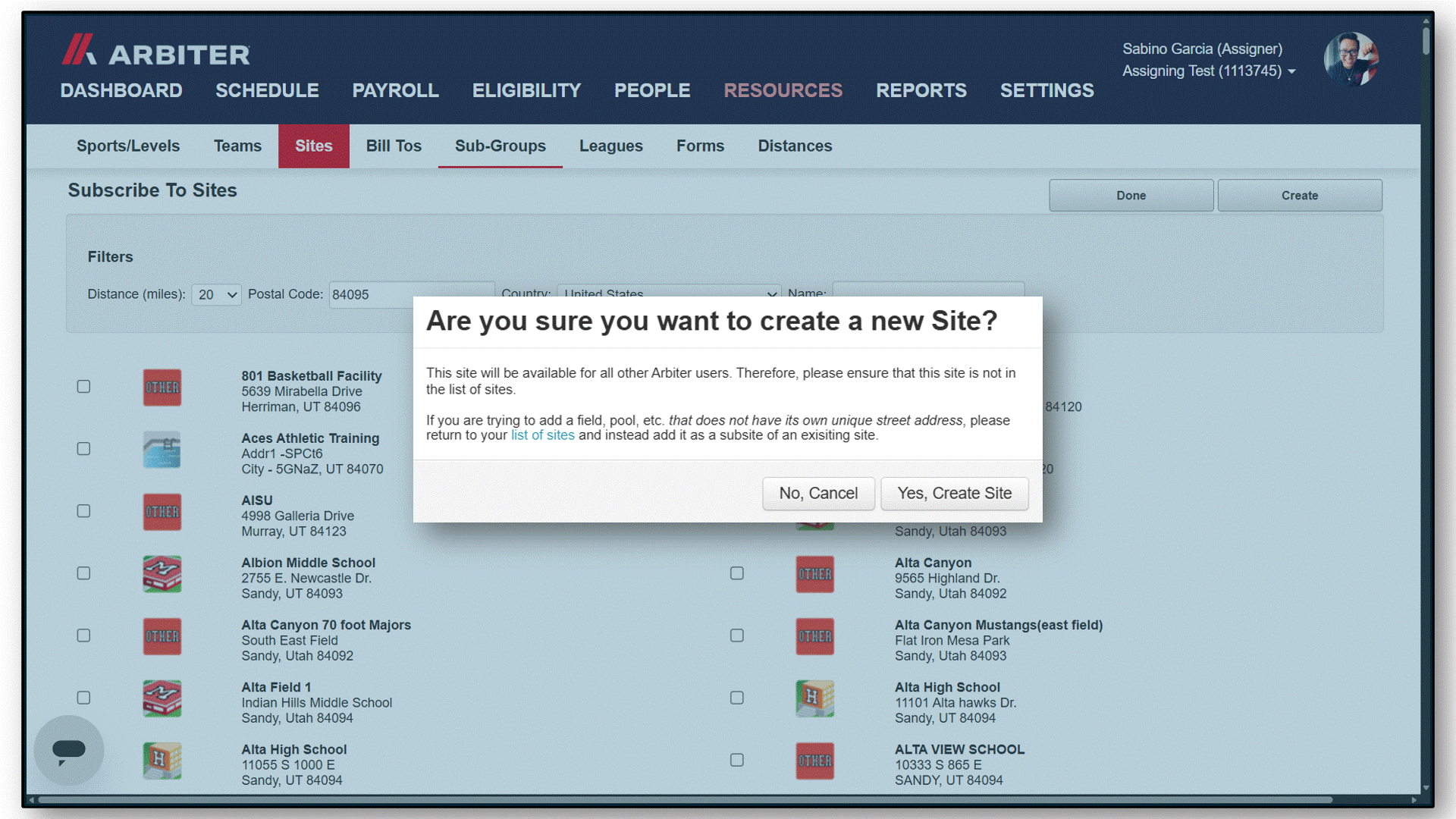Confirm with Yes, Create Site

coord(955,494)
